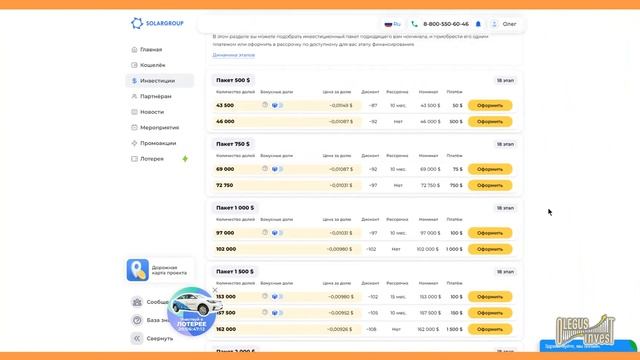The width and height of the screenshot is (640, 360).
Task: Click the SOLARGROUP logo
Action: [x=157, y=23]
